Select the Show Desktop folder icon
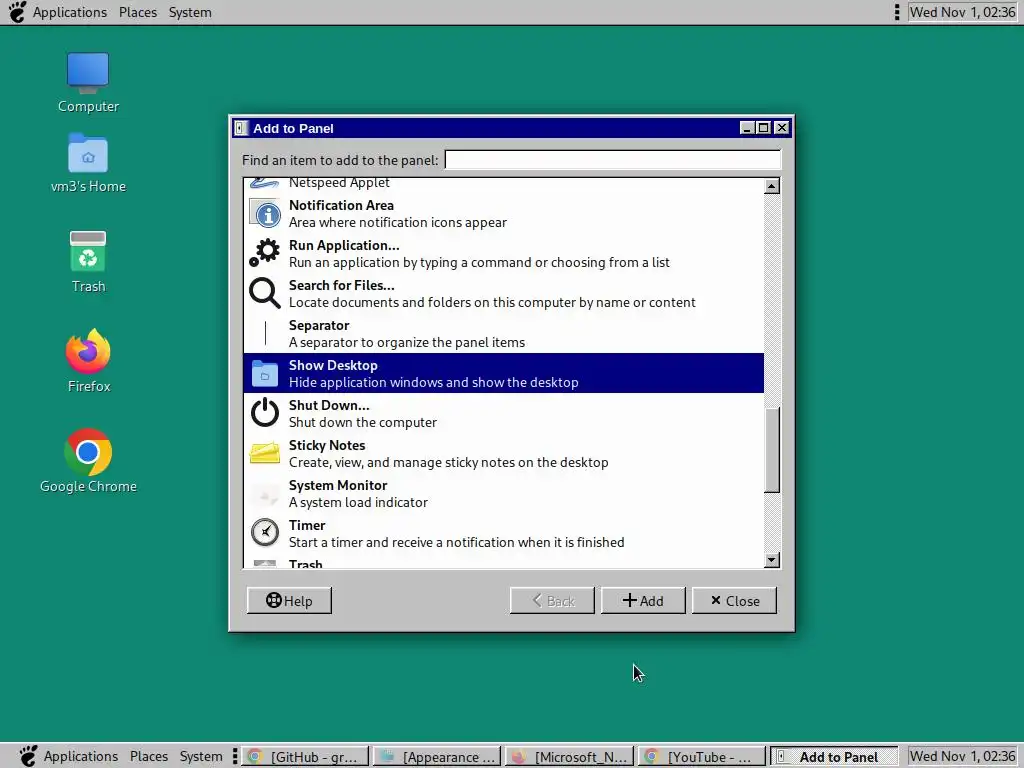This screenshot has height=768, width=1024. point(264,374)
